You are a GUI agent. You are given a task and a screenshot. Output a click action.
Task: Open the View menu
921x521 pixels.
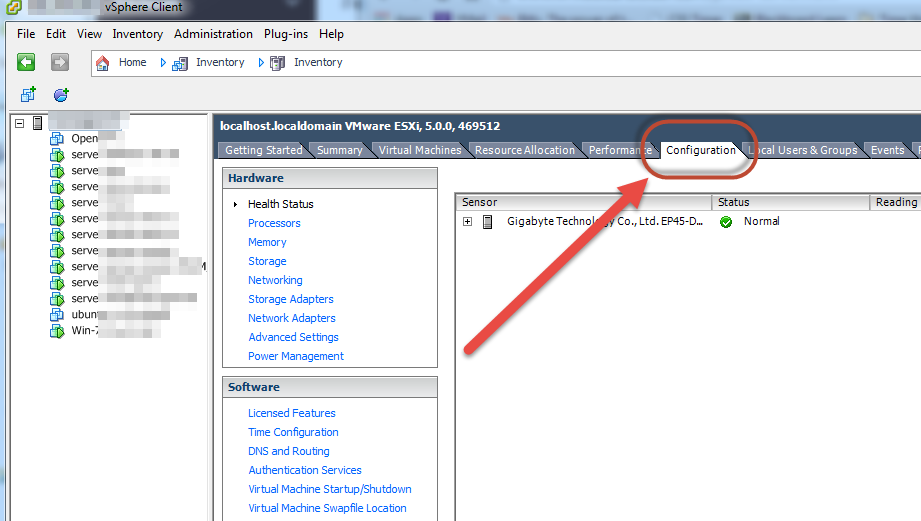click(89, 34)
